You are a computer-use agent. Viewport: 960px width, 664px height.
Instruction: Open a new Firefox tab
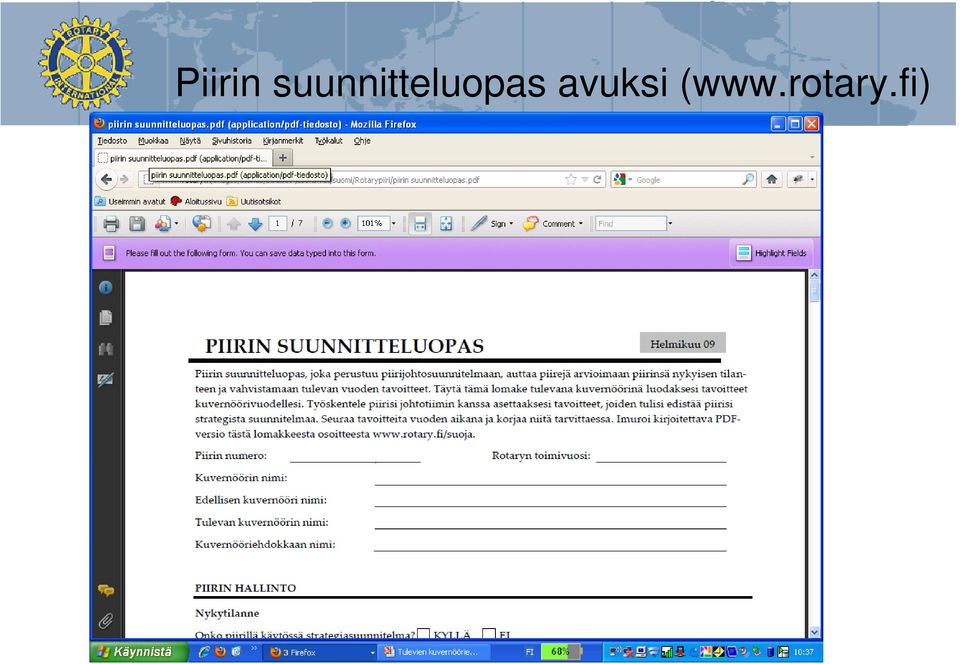click(x=283, y=158)
